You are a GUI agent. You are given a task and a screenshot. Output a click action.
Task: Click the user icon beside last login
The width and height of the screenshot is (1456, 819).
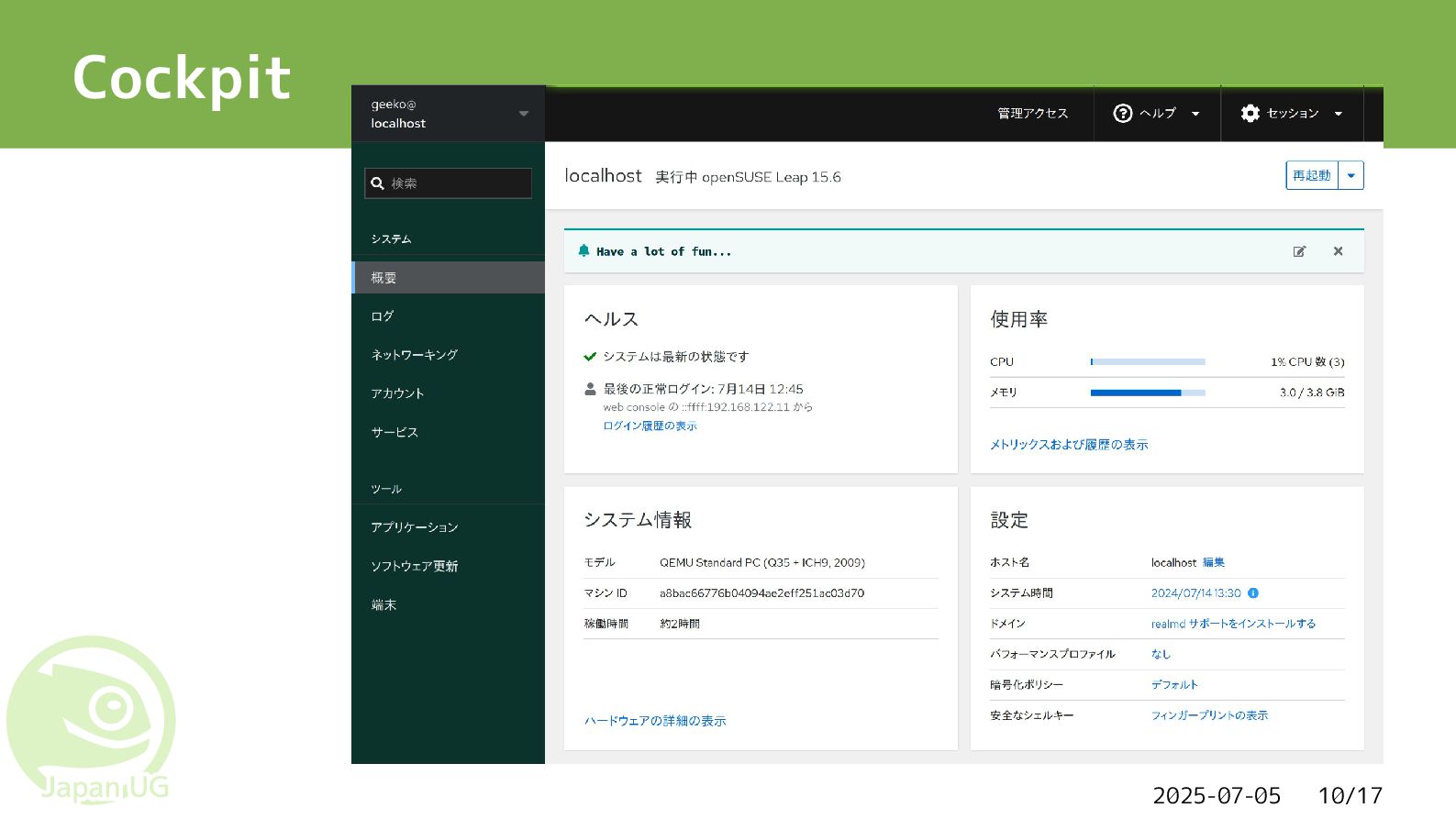coord(590,389)
